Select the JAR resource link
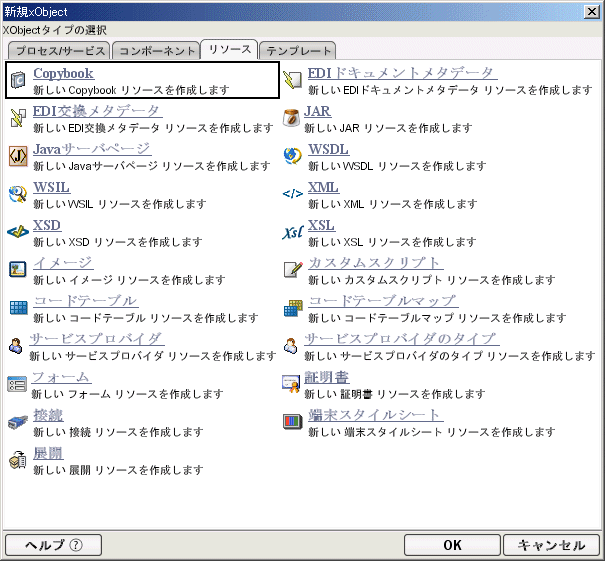605x561 pixels. (x=318, y=111)
